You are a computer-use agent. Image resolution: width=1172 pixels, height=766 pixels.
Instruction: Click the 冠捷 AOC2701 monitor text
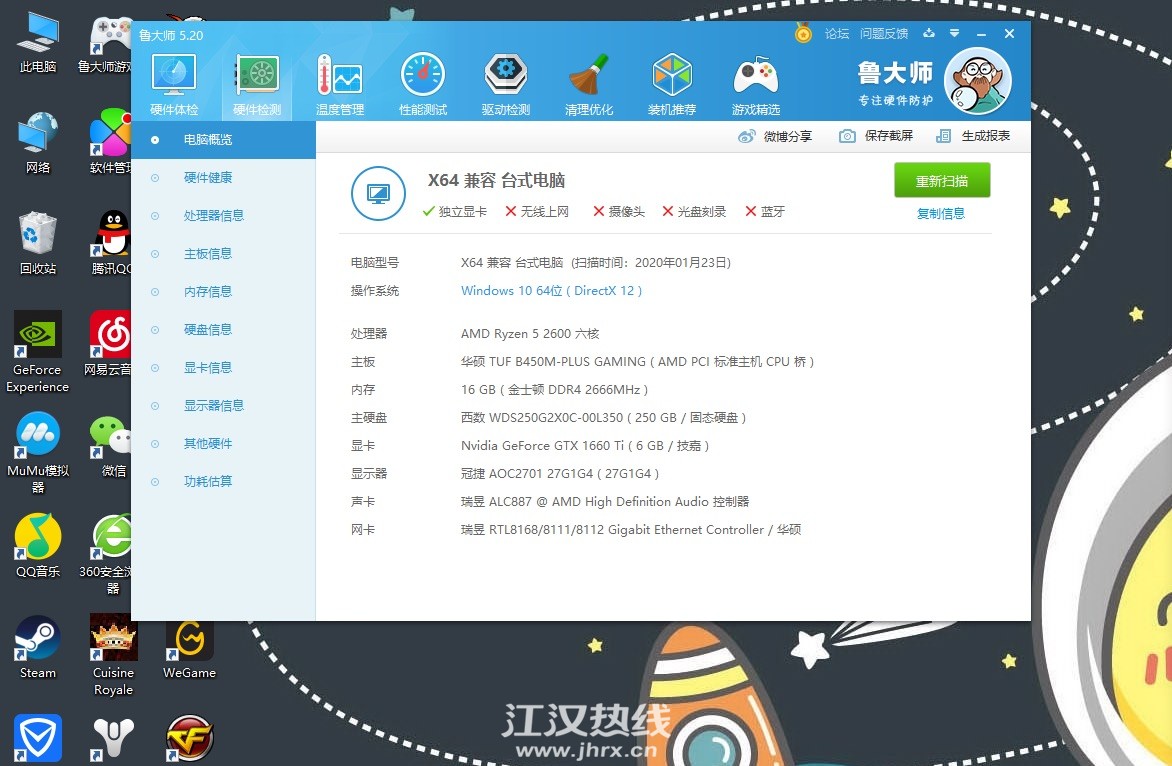click(x=560, y=474)
